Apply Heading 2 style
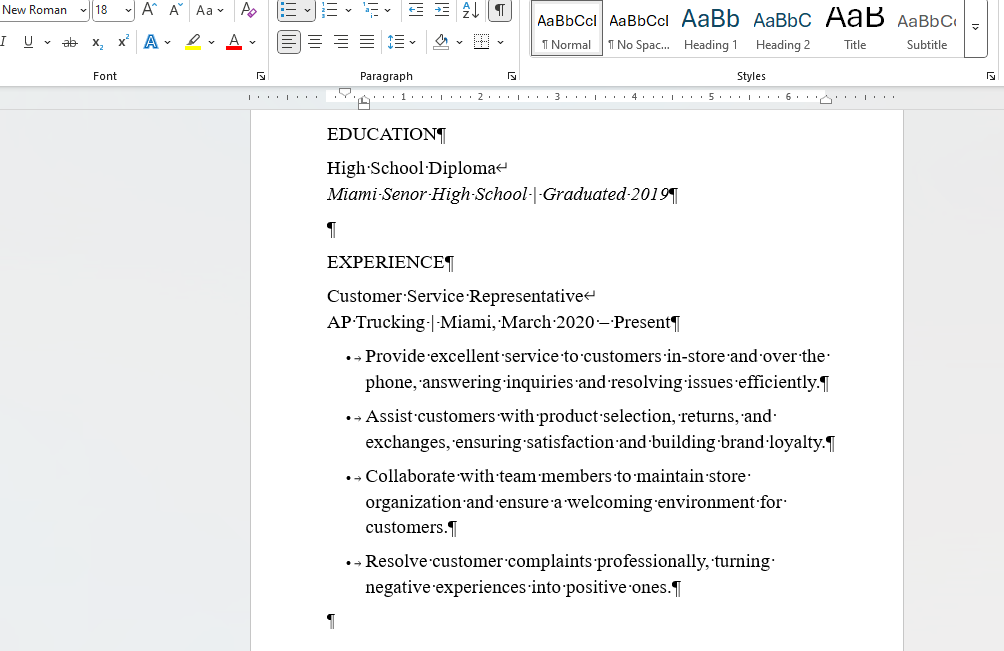Image resolution: width=1004 pixels, height=651 pixels. pyautogui.click(x=782, y=29)
